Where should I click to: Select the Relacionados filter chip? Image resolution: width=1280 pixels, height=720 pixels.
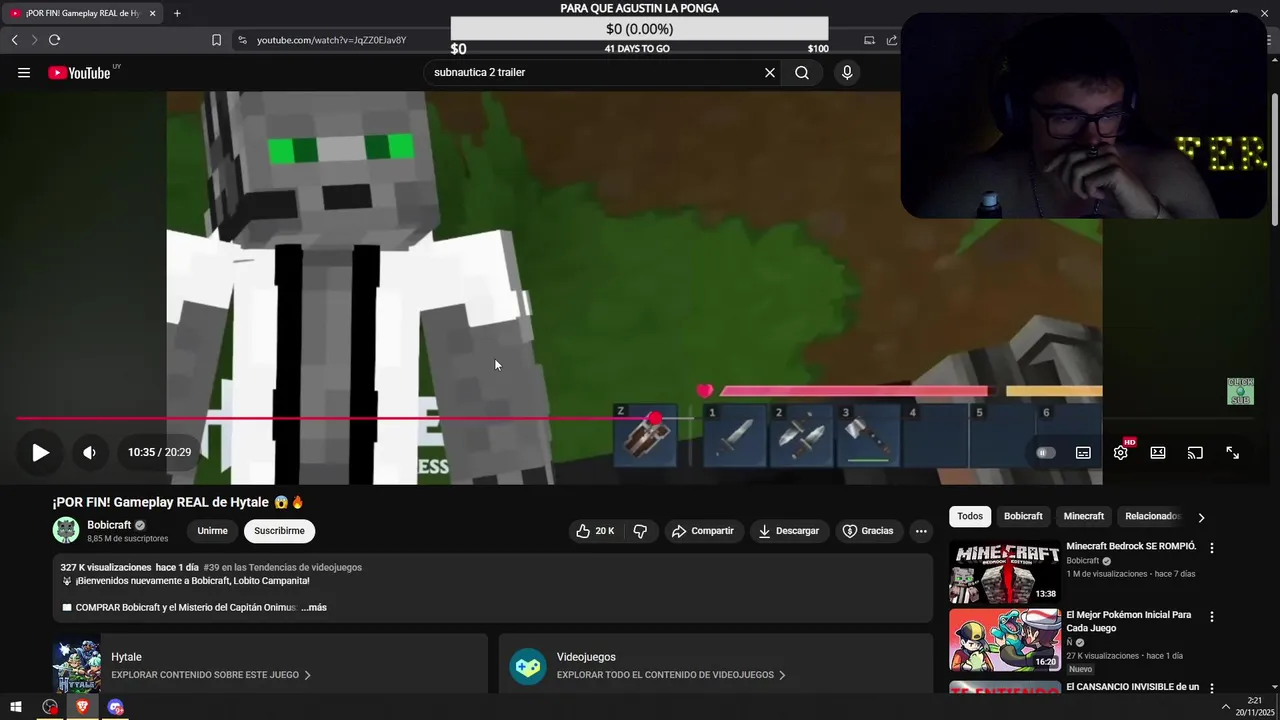point(1152,516)
